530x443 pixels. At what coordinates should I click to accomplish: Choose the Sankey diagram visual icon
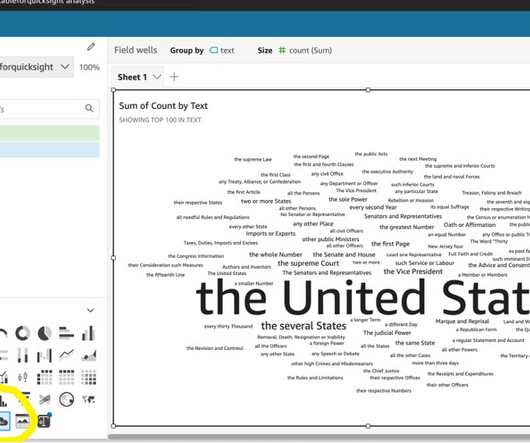tap(45, 399)
